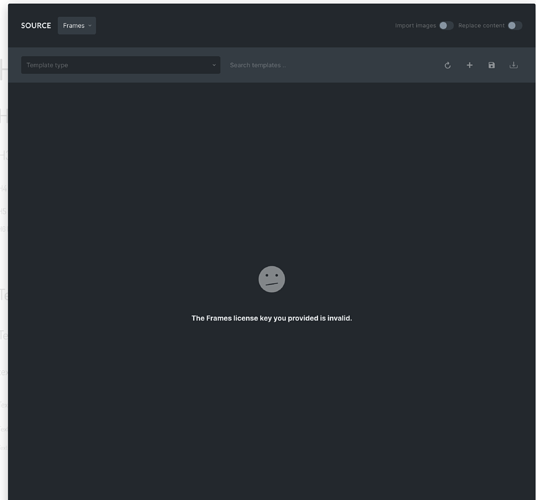
Task: Click the Template type placeholder text
Action: [47, 65]
